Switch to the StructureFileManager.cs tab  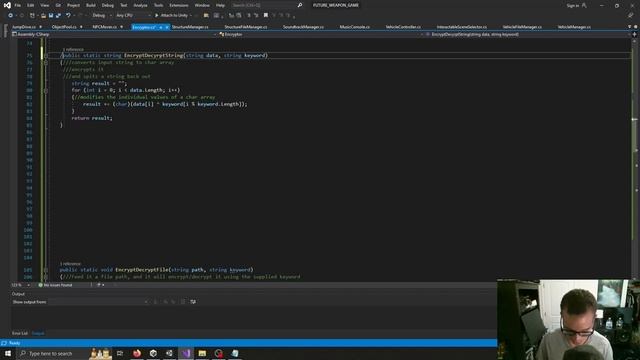pos(246,27)
